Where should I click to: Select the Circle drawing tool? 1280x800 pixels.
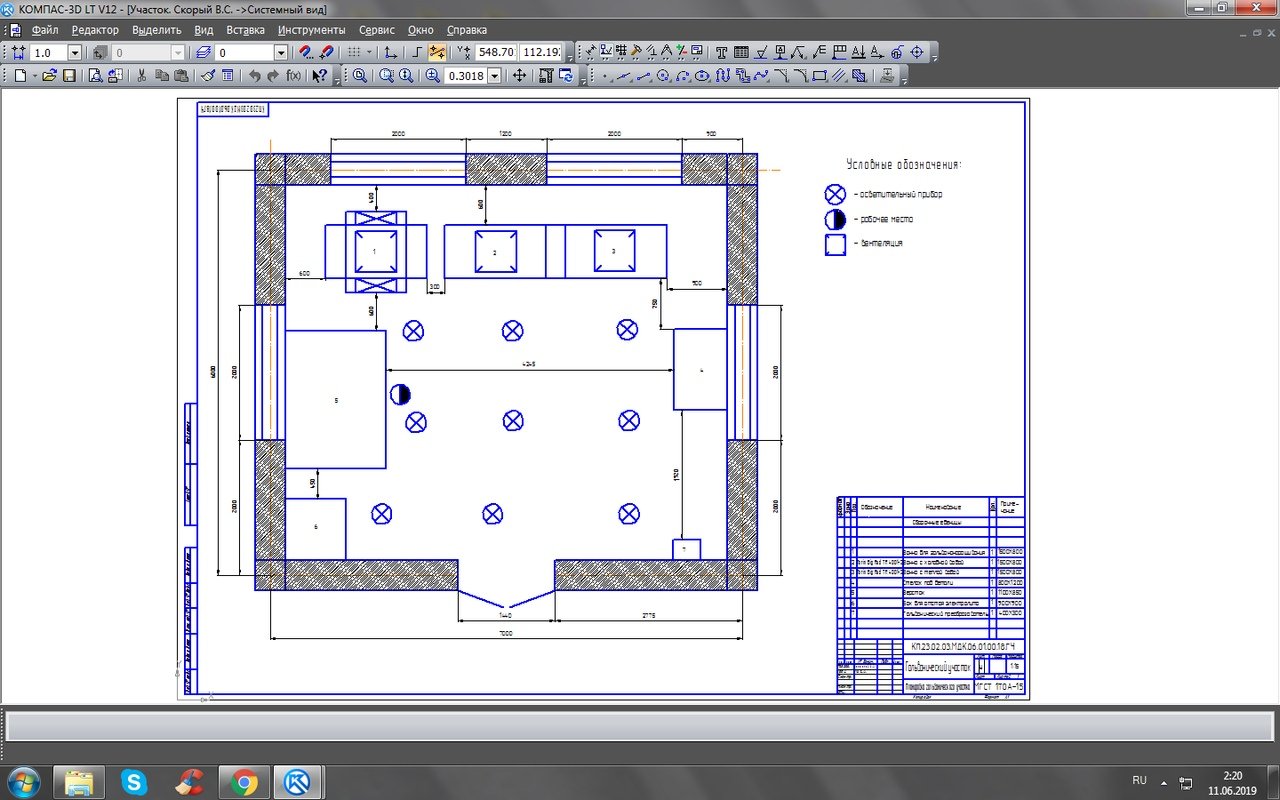[663, 76]
